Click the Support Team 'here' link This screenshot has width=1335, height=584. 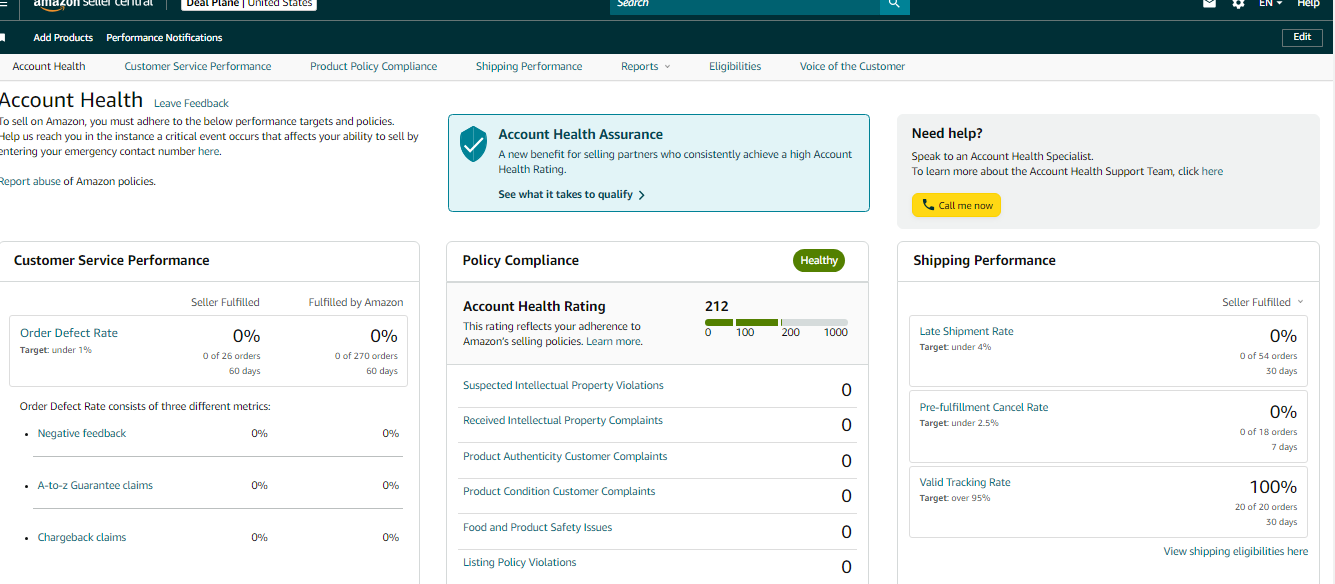coord(1212,172)
